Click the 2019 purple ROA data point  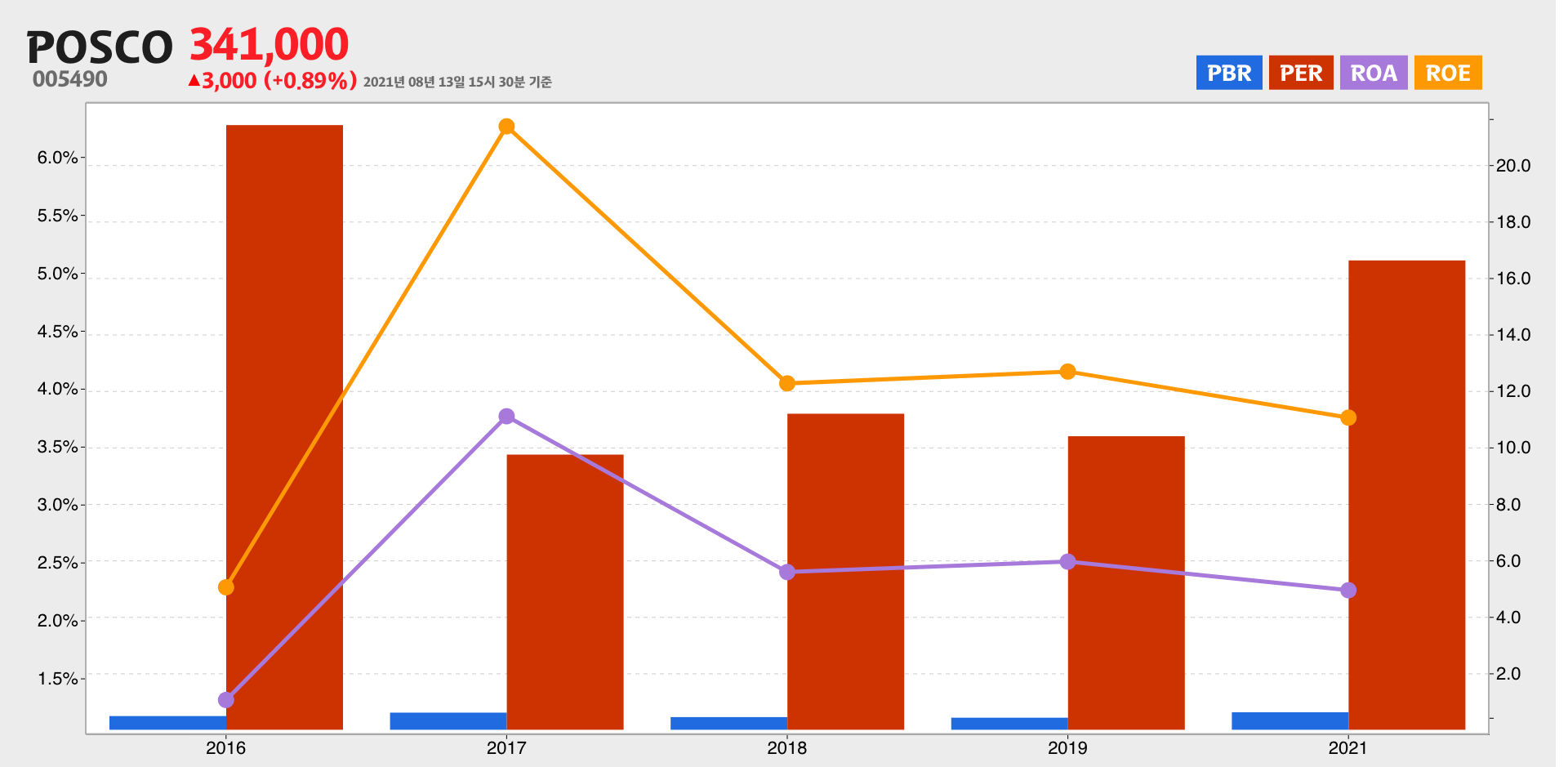1067,562
